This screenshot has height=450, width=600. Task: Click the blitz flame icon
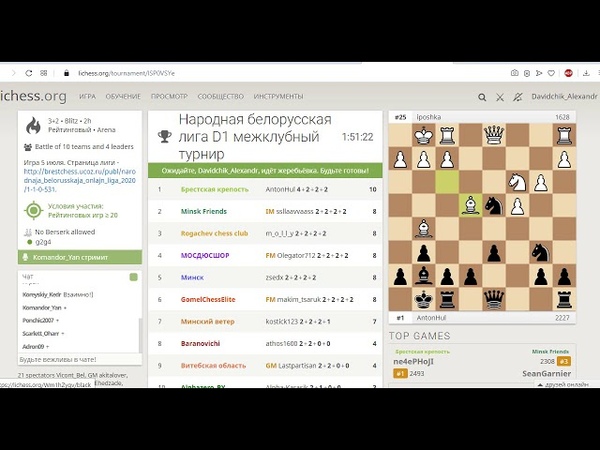click(x=33, y=126)
